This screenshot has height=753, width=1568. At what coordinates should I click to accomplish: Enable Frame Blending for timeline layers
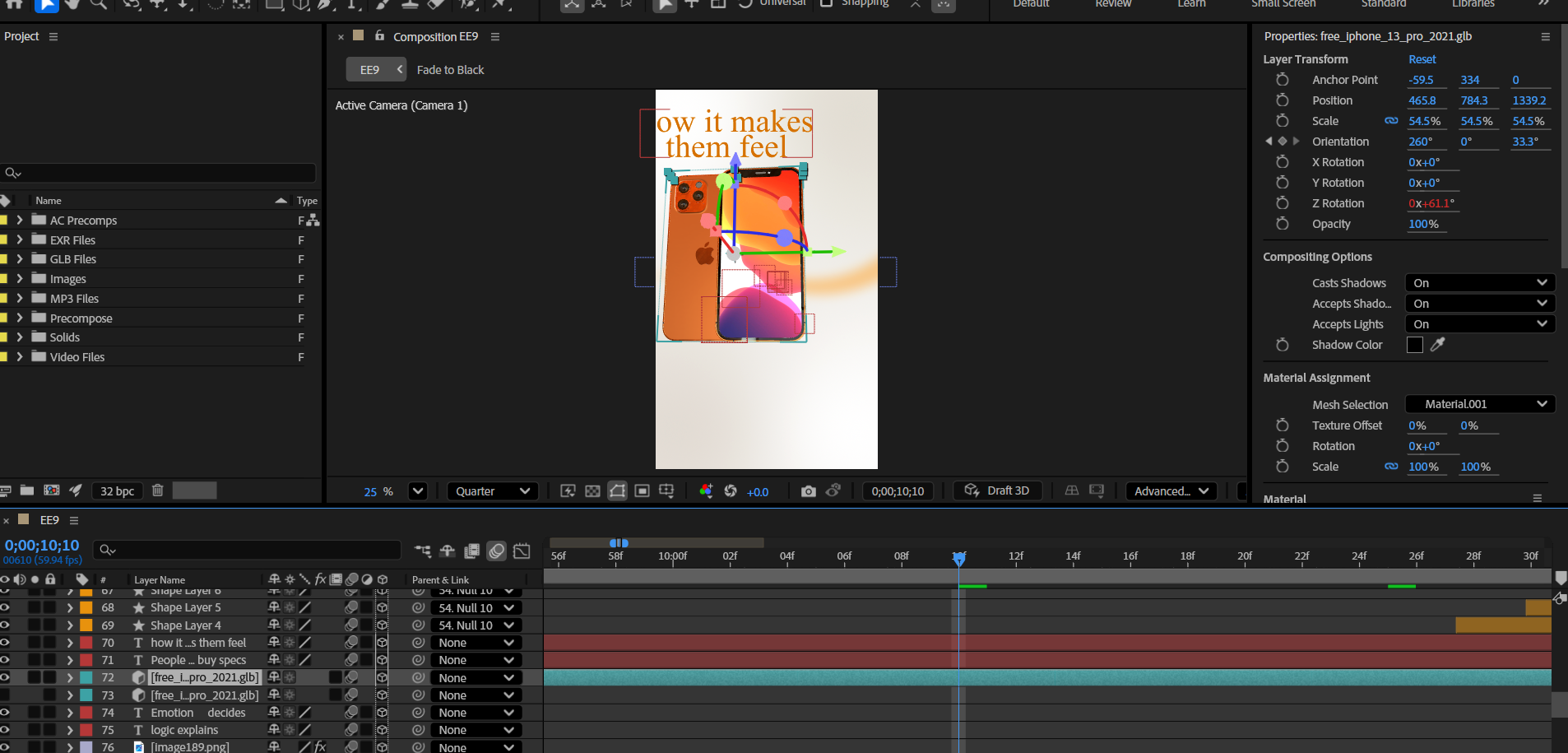472,551
